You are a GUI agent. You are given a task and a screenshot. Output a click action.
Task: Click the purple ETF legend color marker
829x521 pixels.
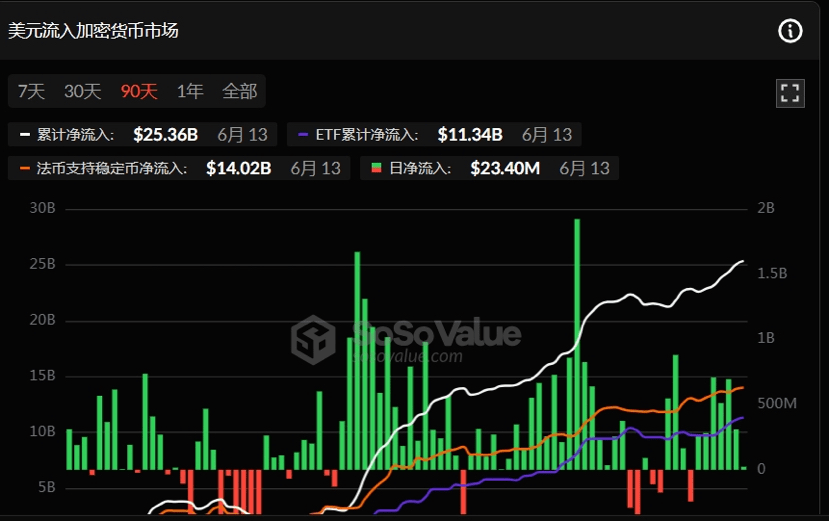(x=303, y=134)
